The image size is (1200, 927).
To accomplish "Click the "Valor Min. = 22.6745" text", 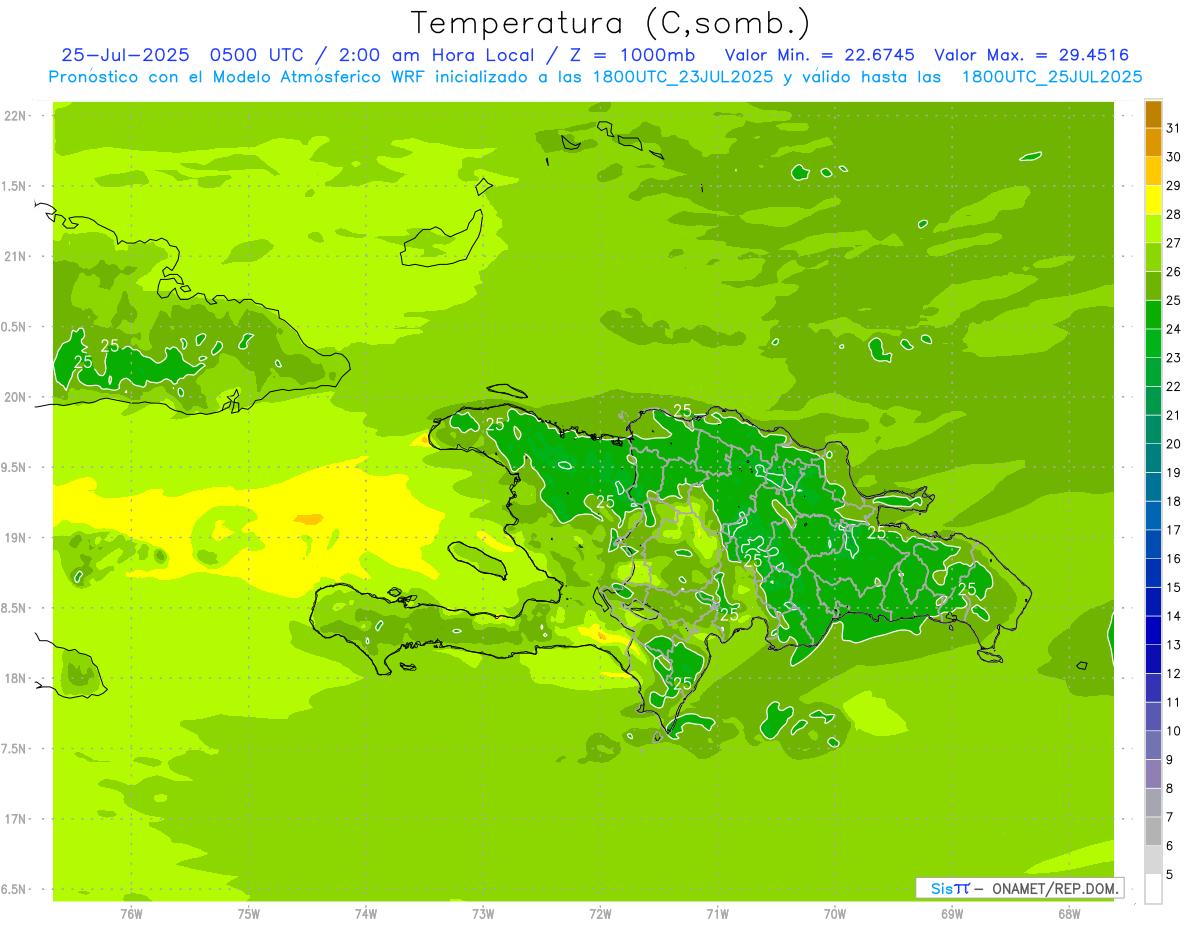I will coord(820,55).
